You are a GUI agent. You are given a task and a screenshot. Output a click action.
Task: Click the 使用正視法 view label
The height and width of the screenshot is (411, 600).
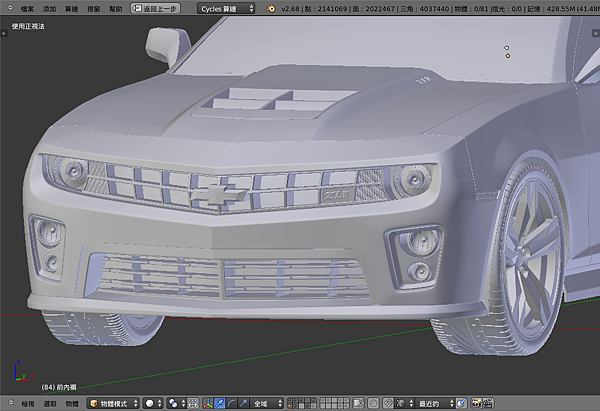pos(28,26)
